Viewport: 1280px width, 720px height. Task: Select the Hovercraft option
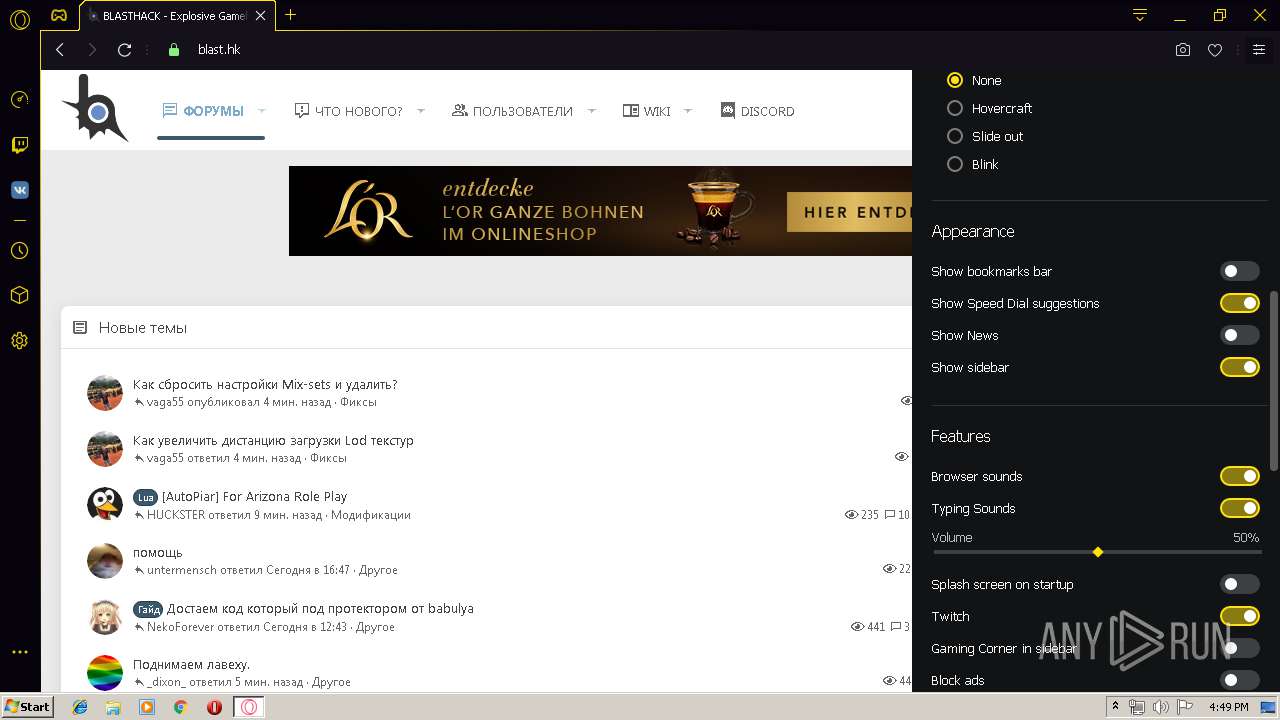coord(955,108)
